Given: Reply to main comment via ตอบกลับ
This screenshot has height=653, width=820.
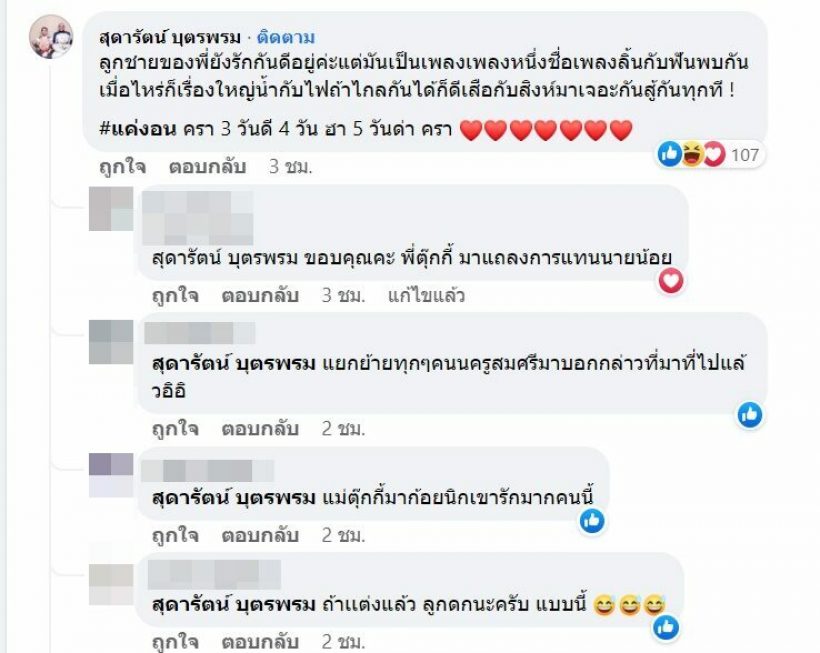Looking at the screenshot, I should 208,167.
